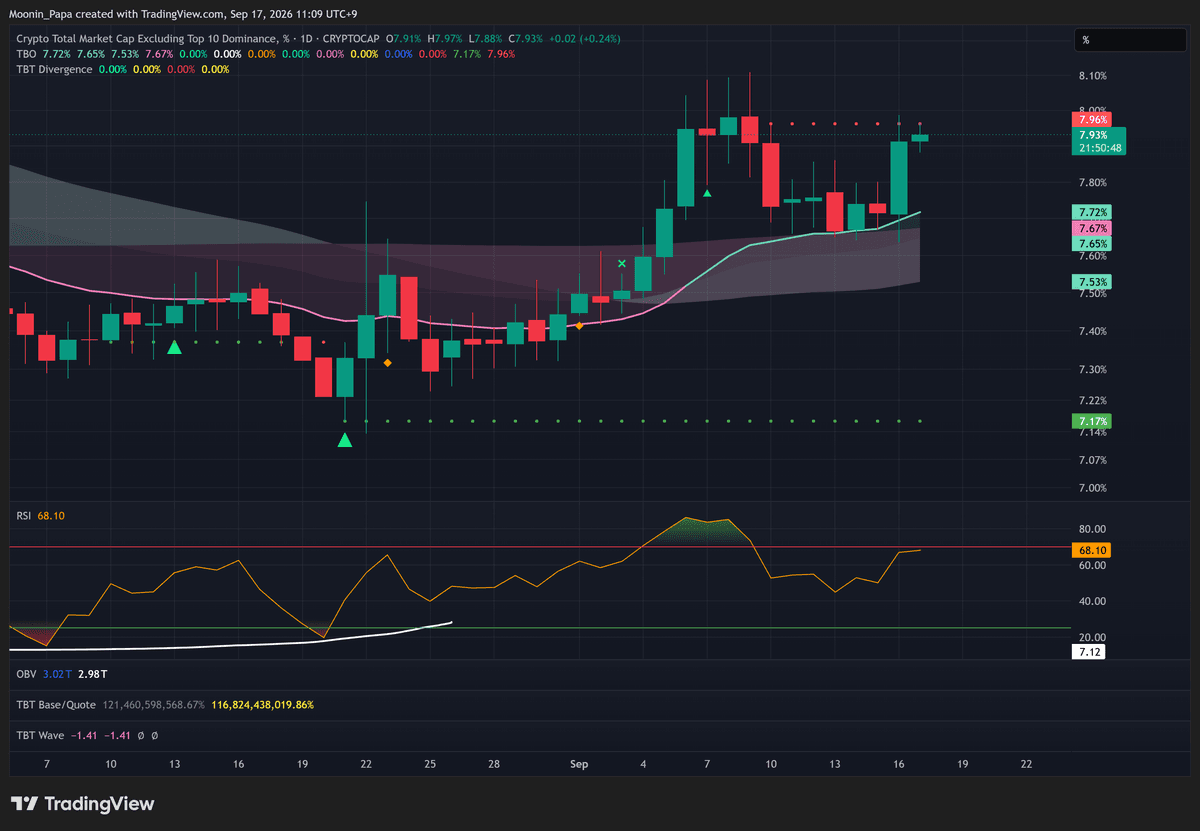1200x831 pixels.
Task: Select the TBO indicator label
Action: coord(26,54)
